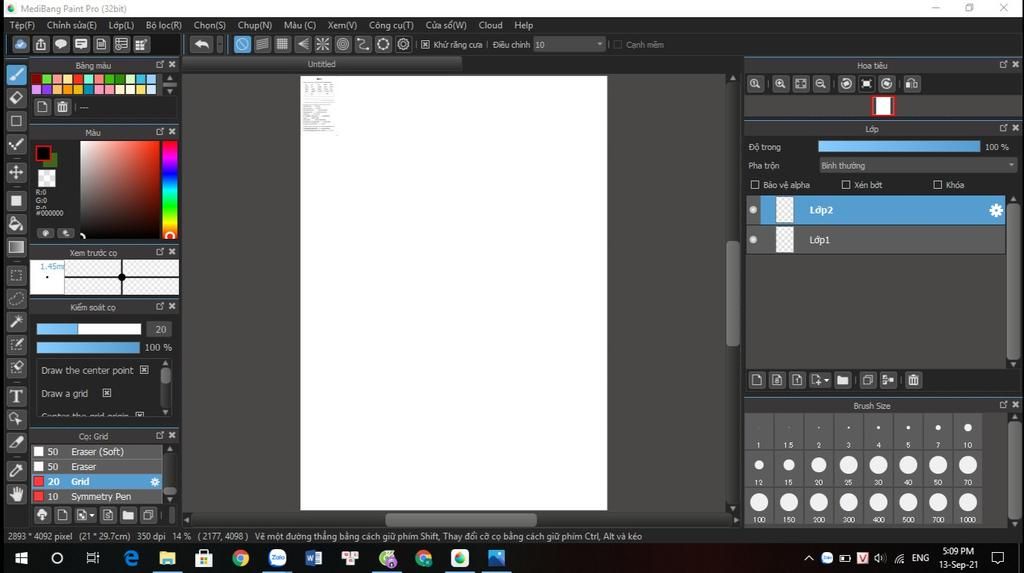Toggle the Khử răng cưa checkbox

tap(425, 45)
